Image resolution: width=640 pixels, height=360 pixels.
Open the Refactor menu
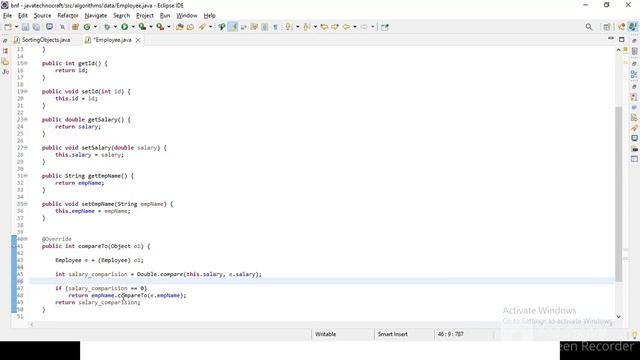click(x=68, y=16)
